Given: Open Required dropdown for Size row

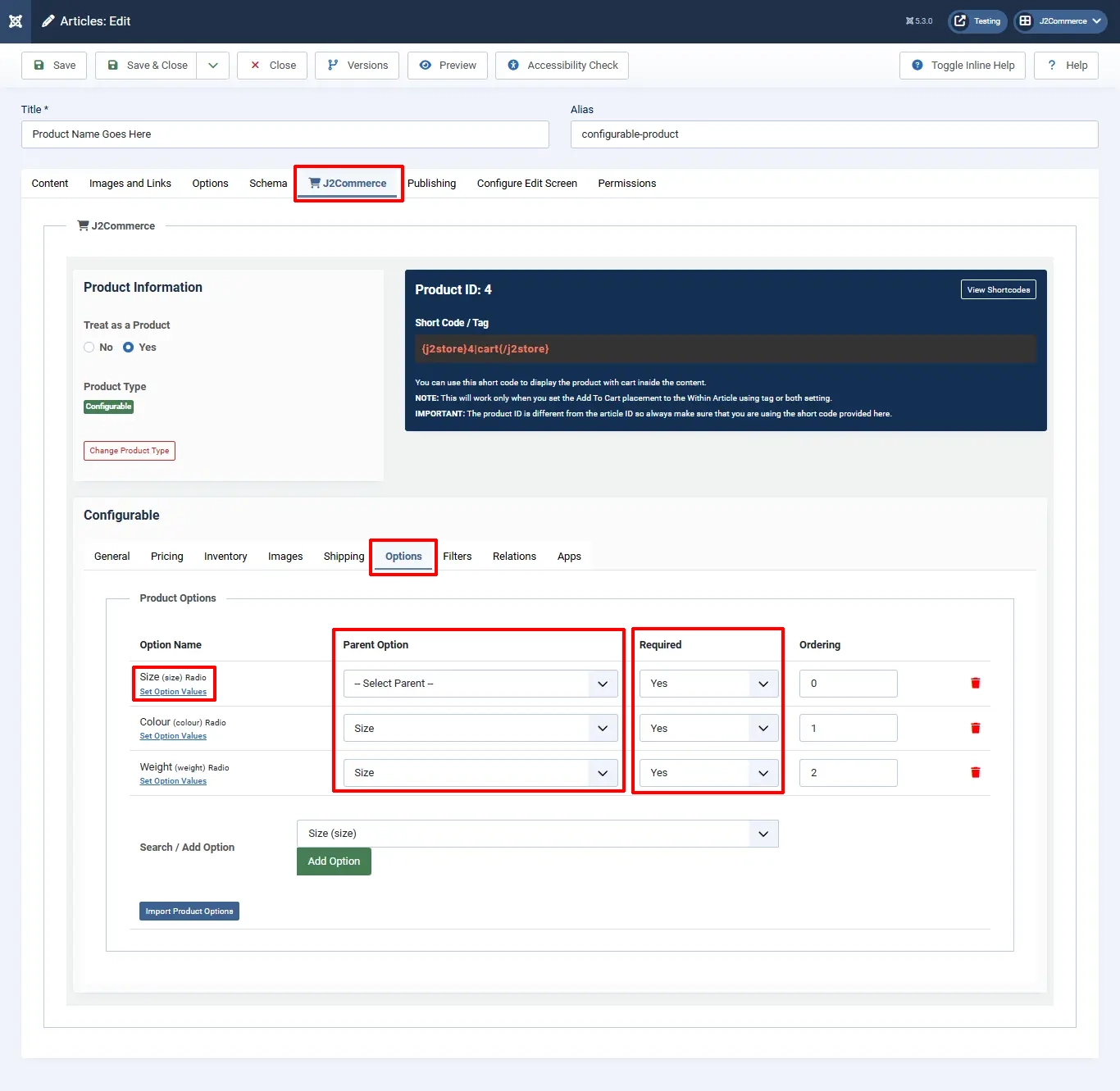Looking at the screenshot, I should point(709,684).
